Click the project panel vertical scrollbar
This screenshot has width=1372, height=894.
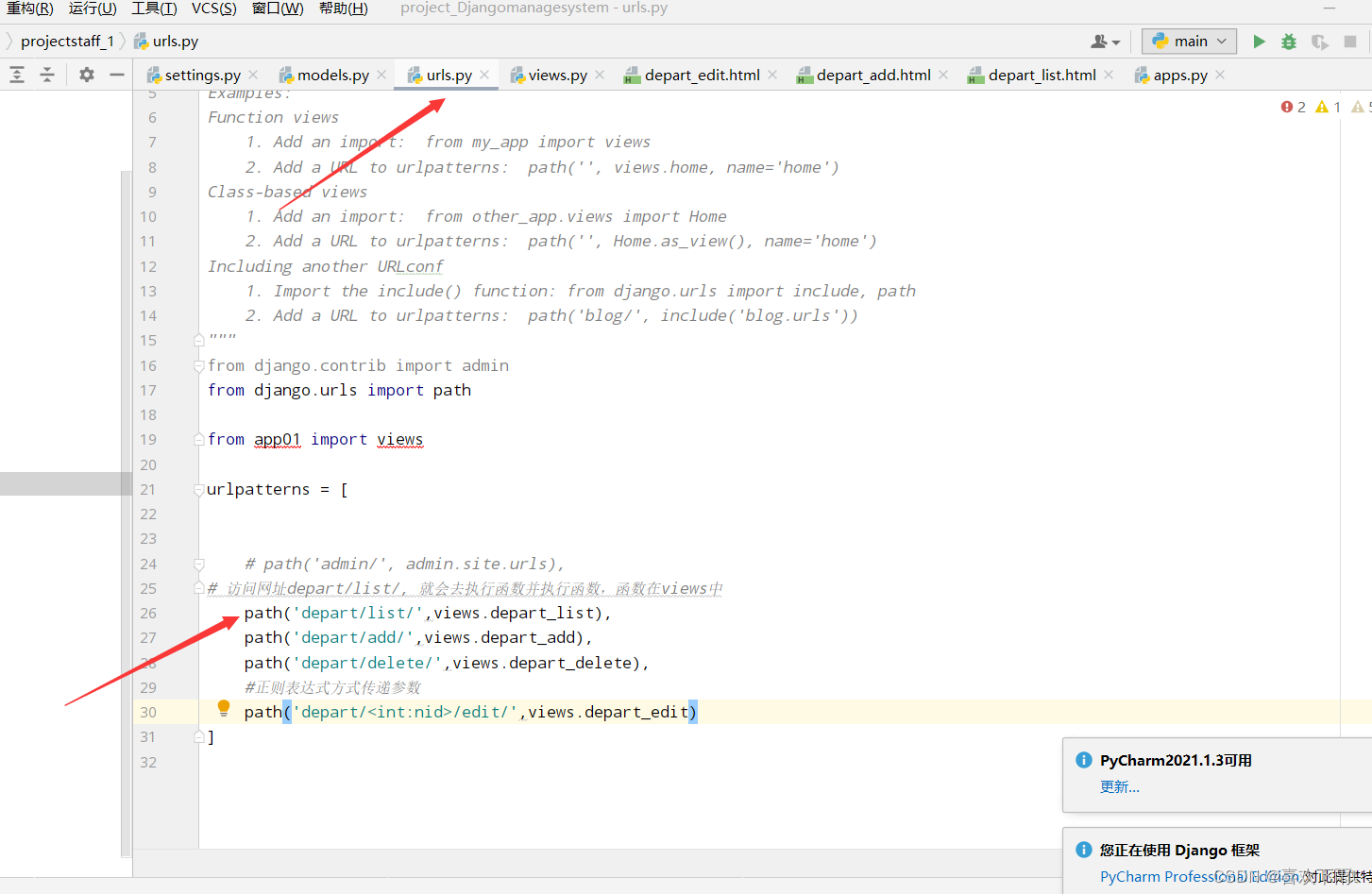coord(126,514)
